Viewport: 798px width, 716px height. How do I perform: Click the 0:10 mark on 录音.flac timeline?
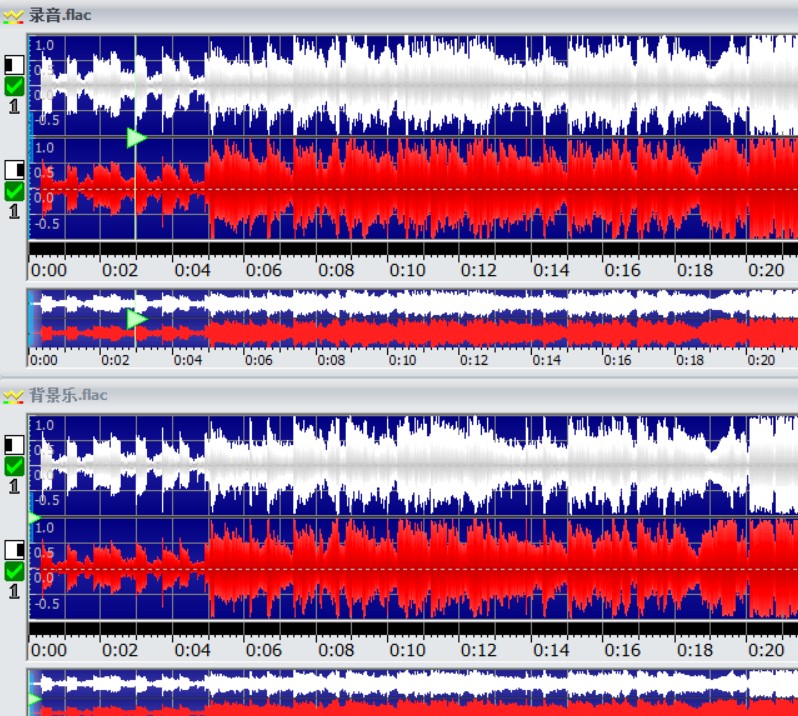click(x=407, y=270)
